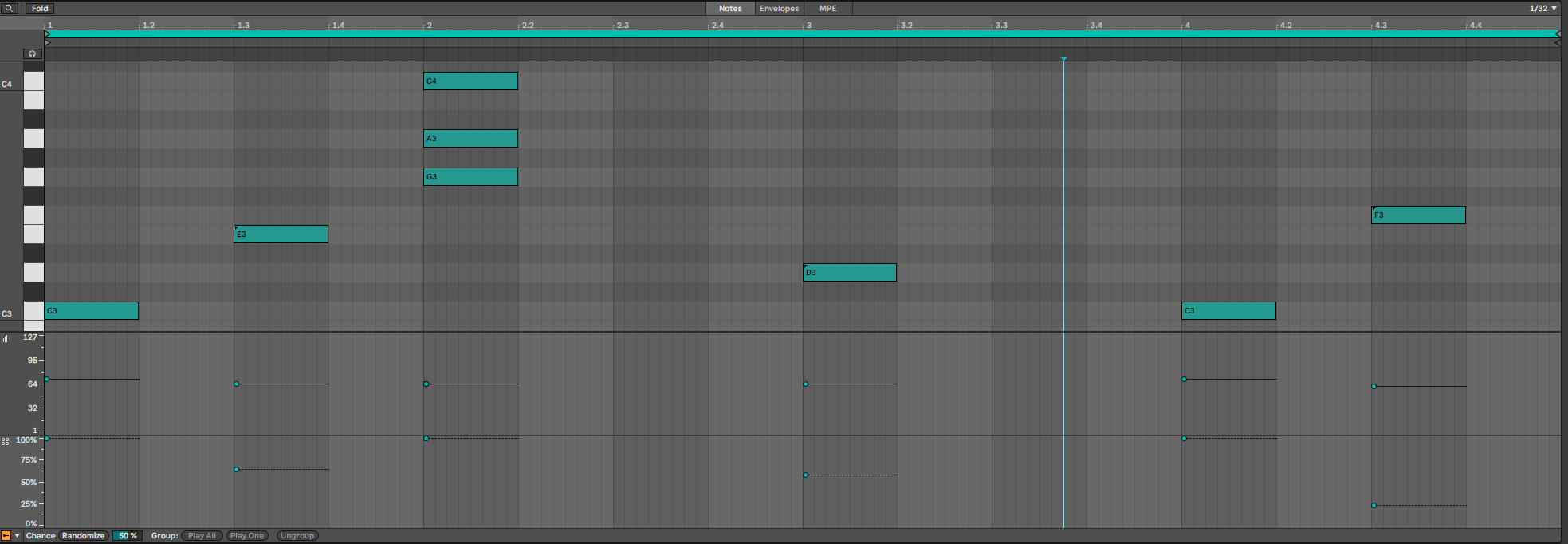Viewport: 1568px width, 544px height.
Task: Select the D3 note
Action: tap(850, 273)
